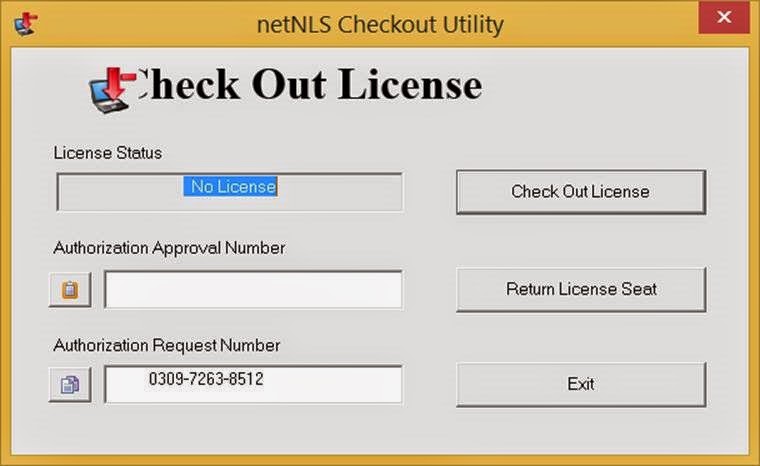The width and height of the screenshot is (760, 466).
Task: Click Return License Seat button
Action: [581, 289]
